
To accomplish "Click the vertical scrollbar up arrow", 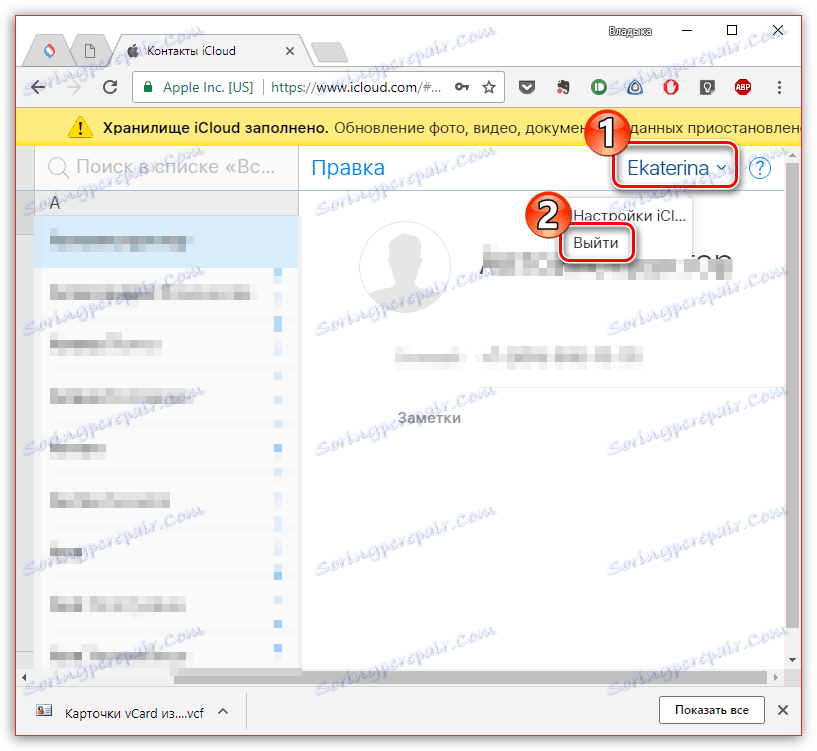I will click(793, 155).
